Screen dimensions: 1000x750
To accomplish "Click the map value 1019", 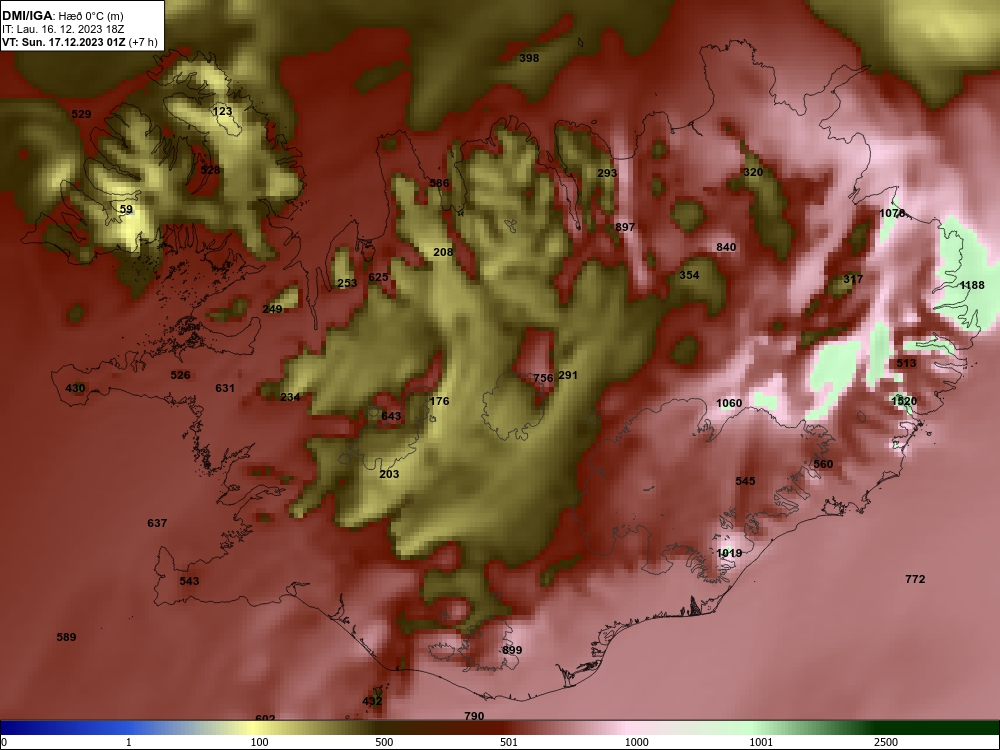I will tap(729, 553).
